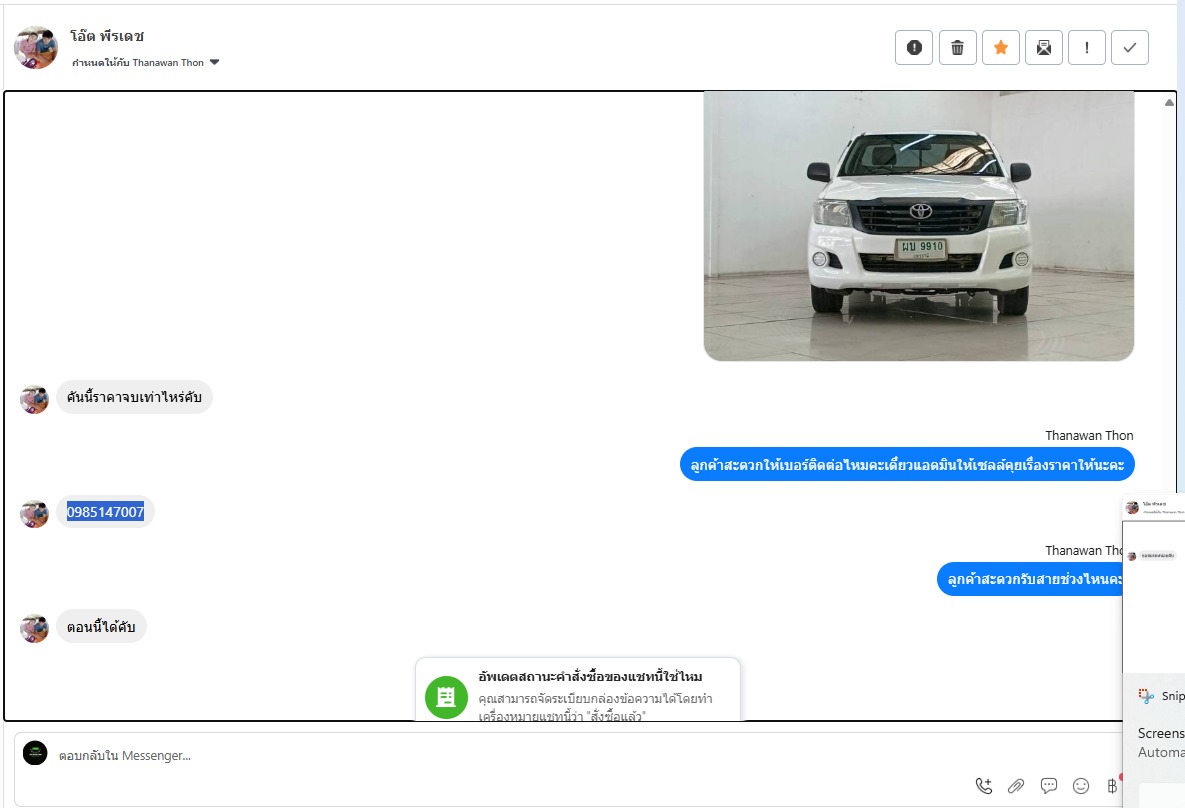Click customer avatar beside ตอนนี้ได้คับ
Image resolution: width=1185 pixels, height=808 pixels.
[34, 628]
